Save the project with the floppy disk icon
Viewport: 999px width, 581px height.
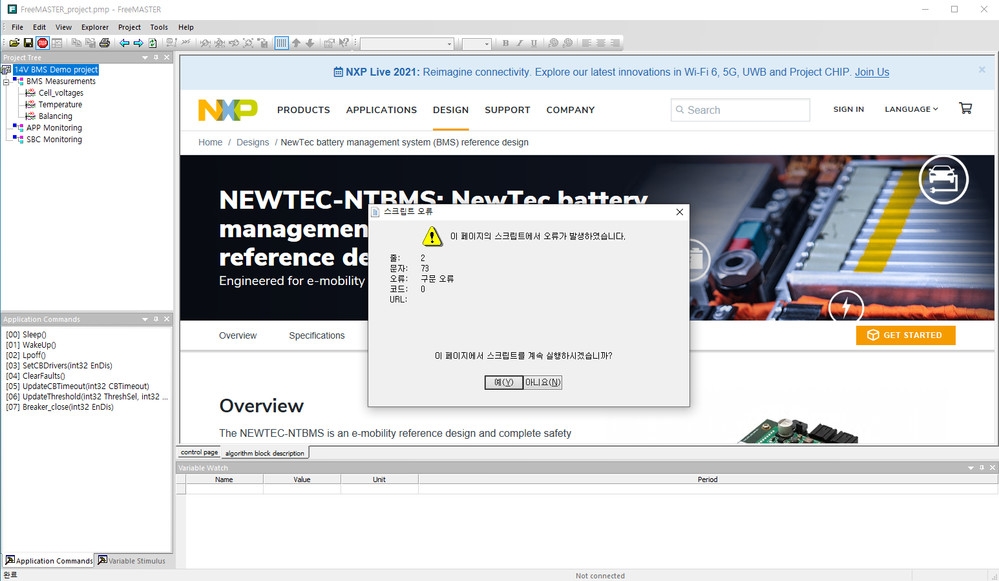[28, 43]
